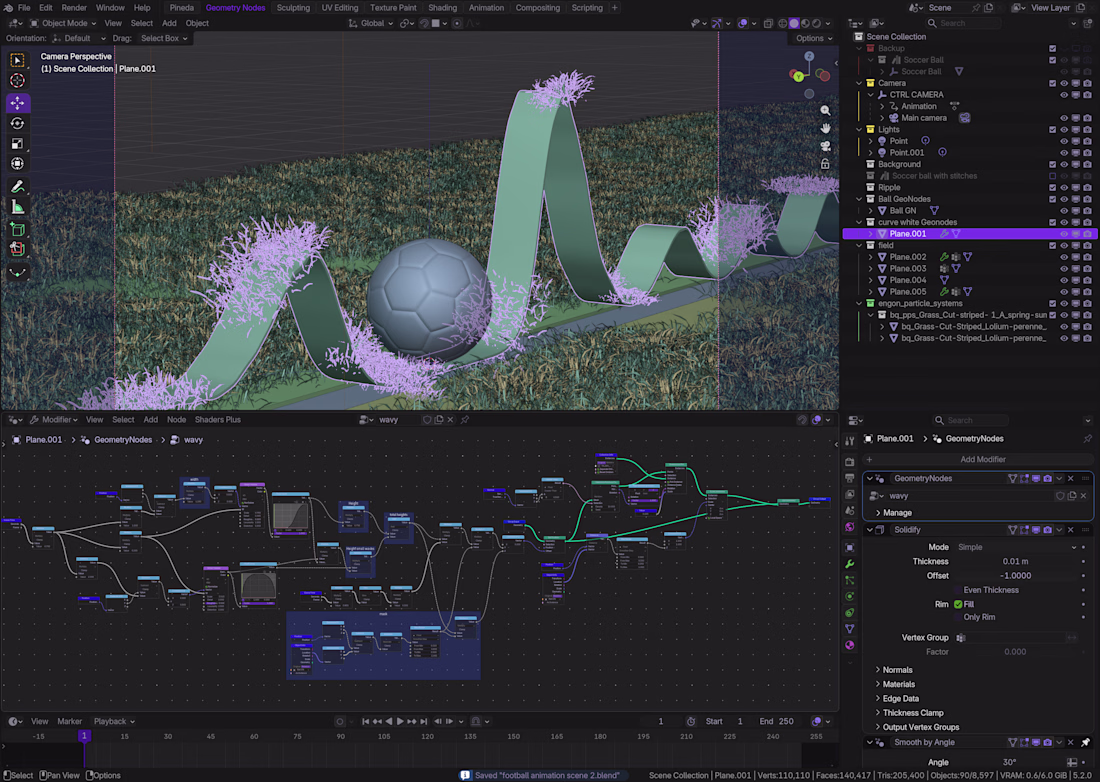Select the Scale tool
The width and height of the screenshot is (1100, 782).
pos(18,144)
